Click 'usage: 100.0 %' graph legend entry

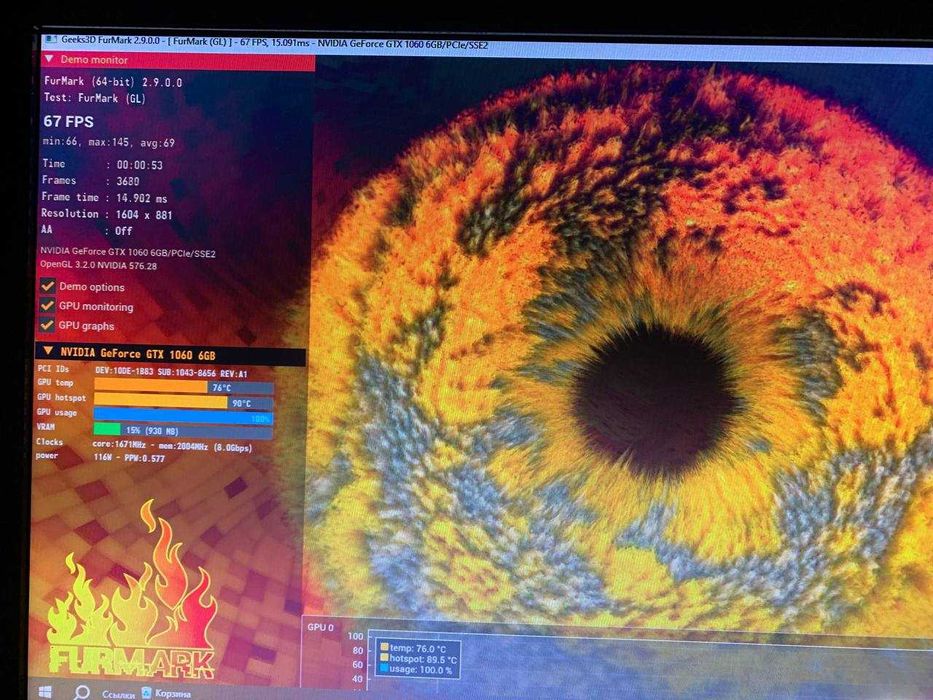click(x=417, y=669)
